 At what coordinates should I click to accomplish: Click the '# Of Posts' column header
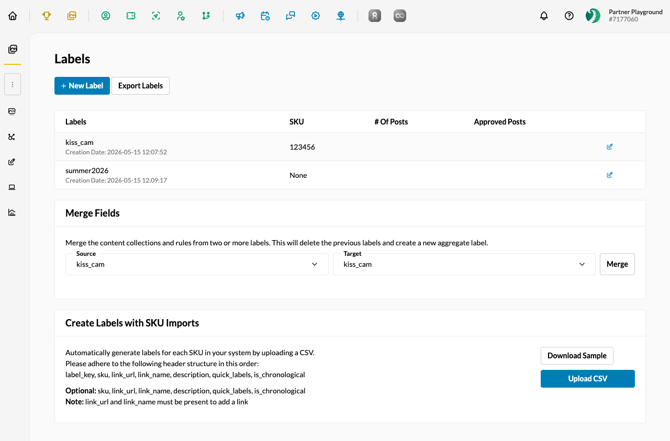click(x=391, y=122)
